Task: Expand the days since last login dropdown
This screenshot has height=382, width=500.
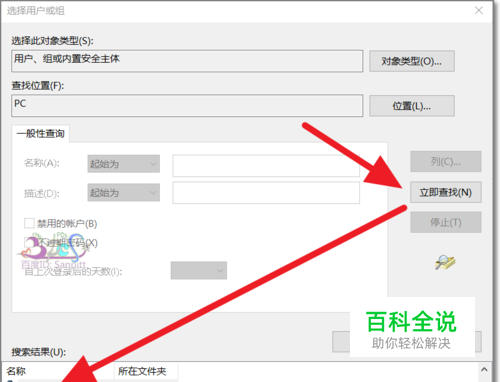Action: [199, 270]
